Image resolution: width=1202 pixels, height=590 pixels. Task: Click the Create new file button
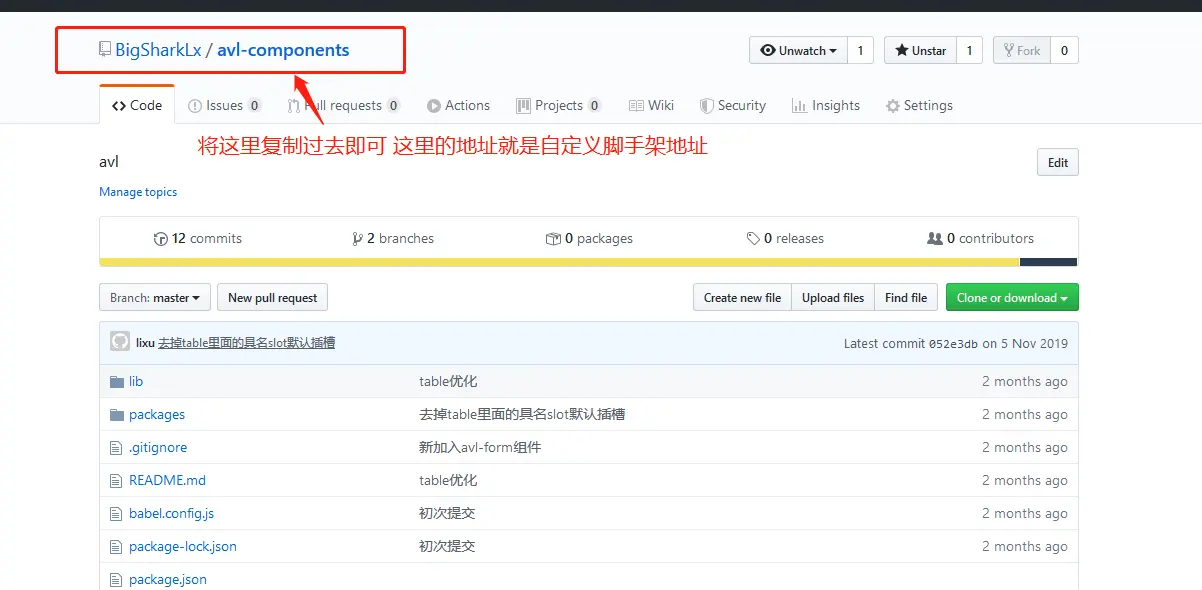[742, 297]
